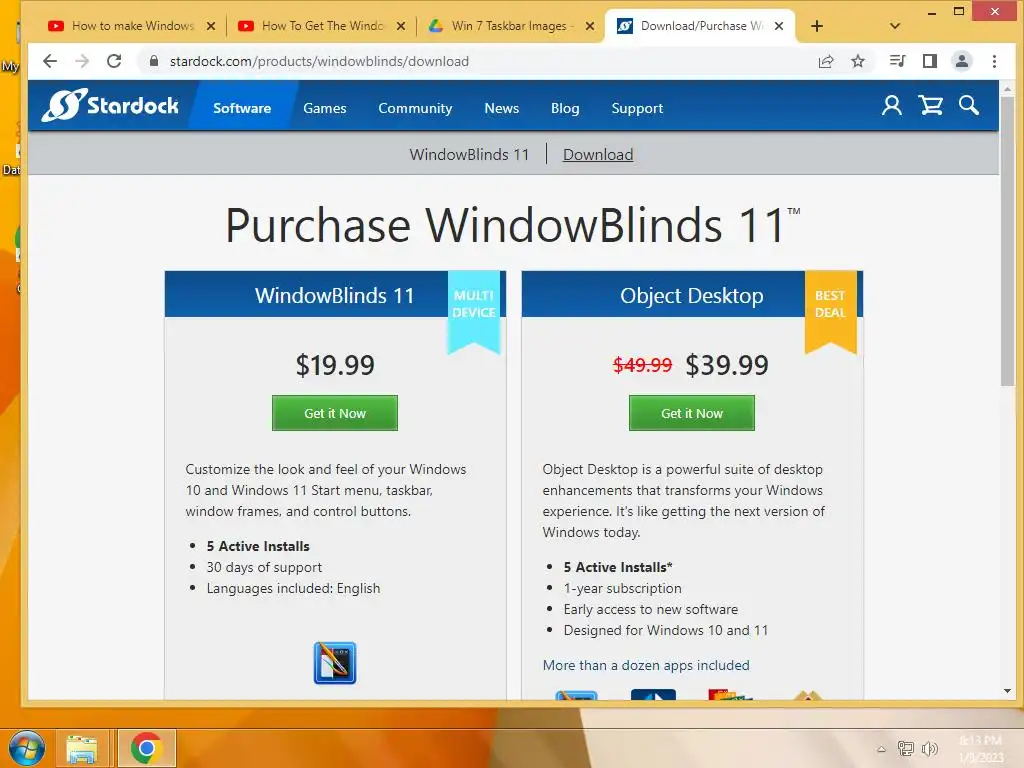Reload the page with the refresh icon
Viewport: 1024px width, 768px height.
pos(114,61)
